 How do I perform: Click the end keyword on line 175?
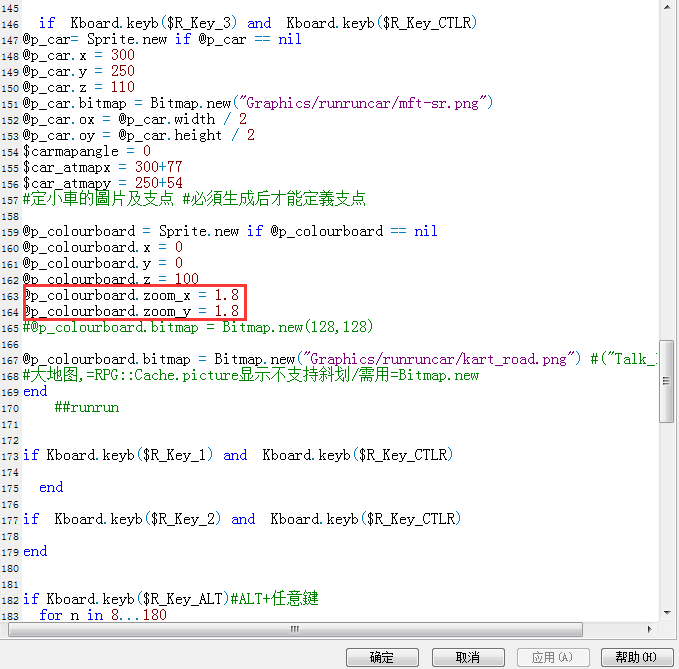(x=51, y=488)
